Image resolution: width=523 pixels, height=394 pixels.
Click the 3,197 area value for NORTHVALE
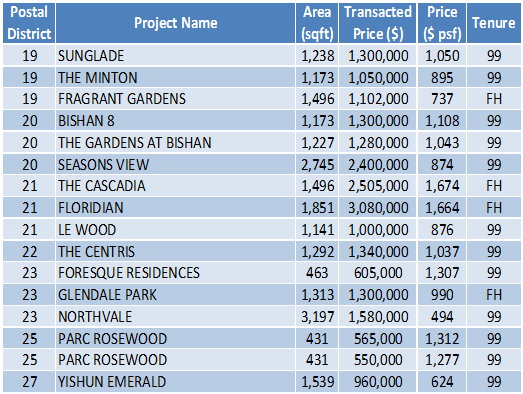tap(317, 317)
